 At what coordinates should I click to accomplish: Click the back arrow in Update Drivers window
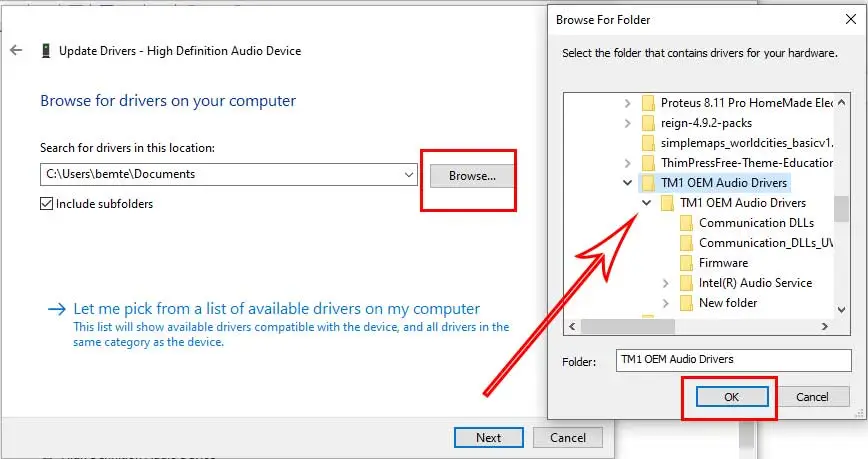16,50
